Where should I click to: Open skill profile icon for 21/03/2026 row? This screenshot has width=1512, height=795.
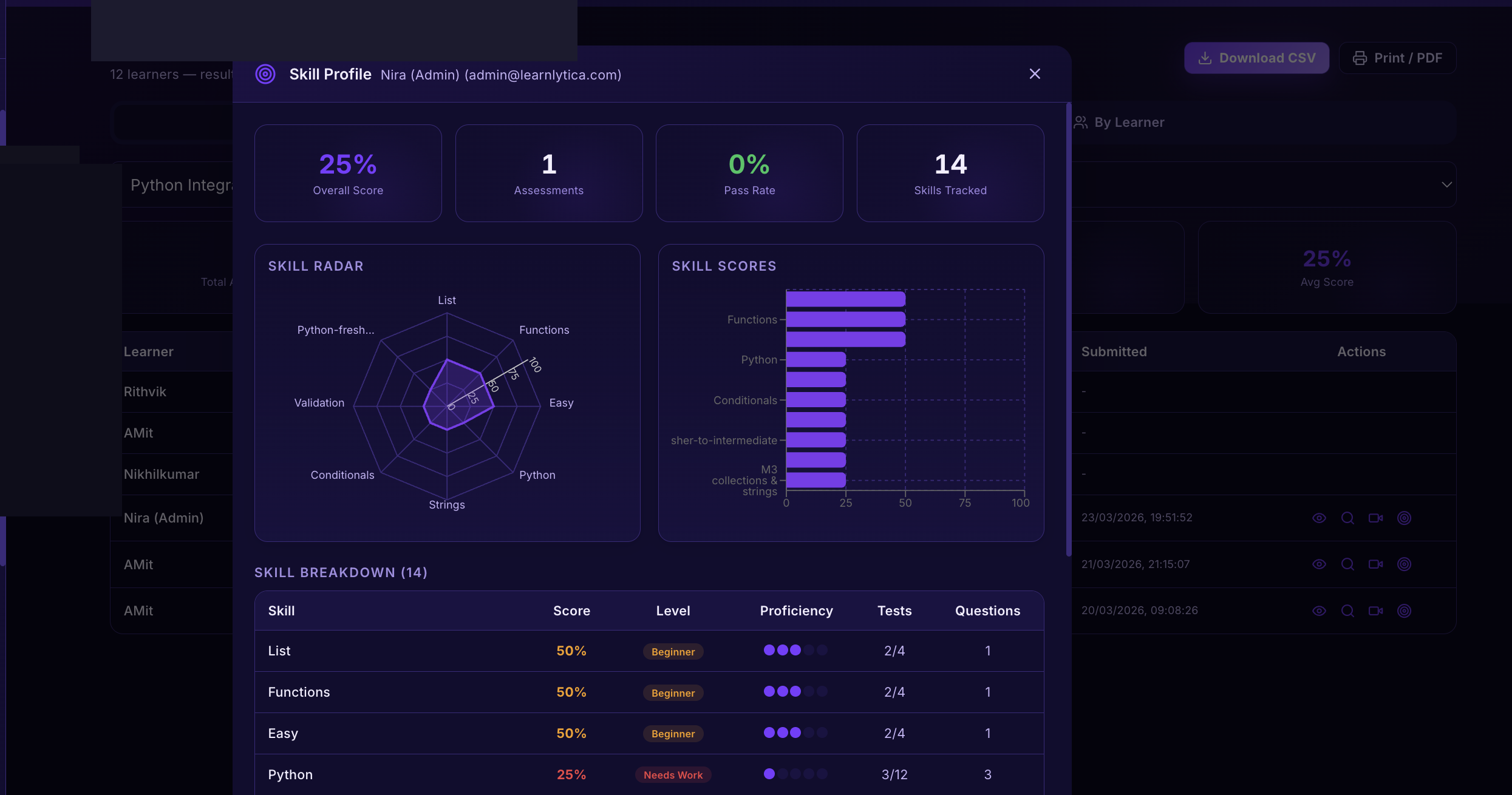click(1404, 564)
